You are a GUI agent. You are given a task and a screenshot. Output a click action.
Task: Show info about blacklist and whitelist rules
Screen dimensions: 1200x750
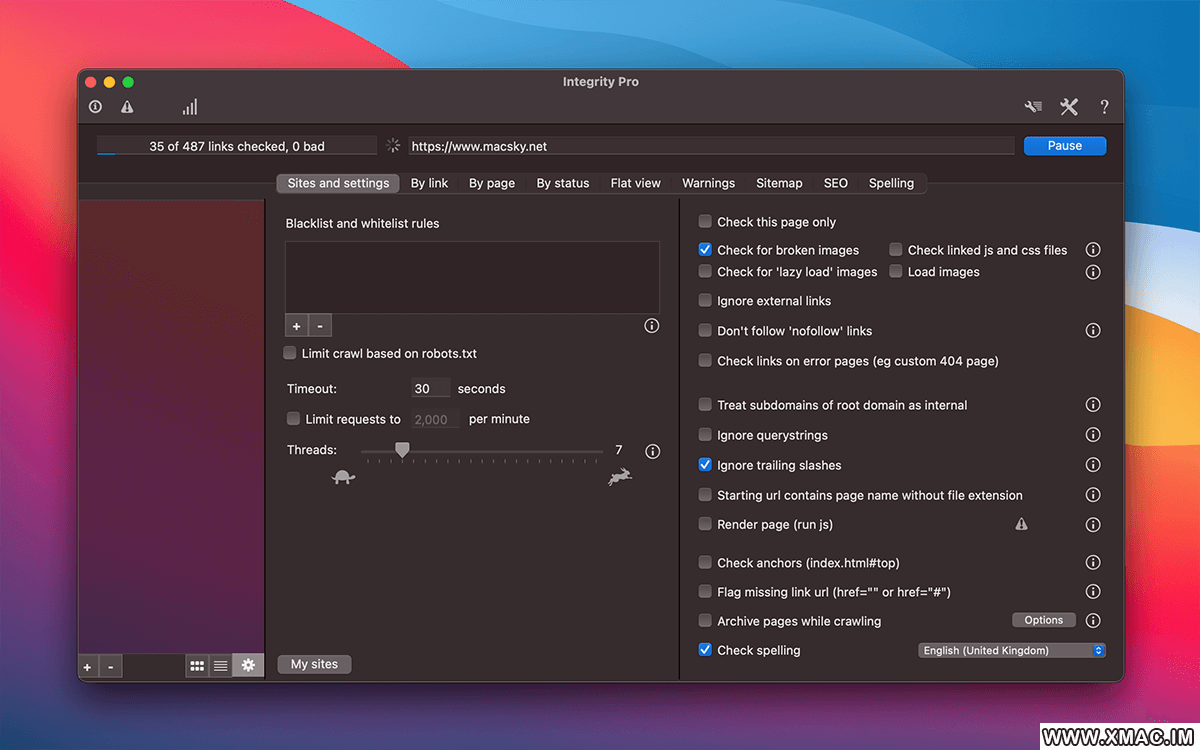652,326
